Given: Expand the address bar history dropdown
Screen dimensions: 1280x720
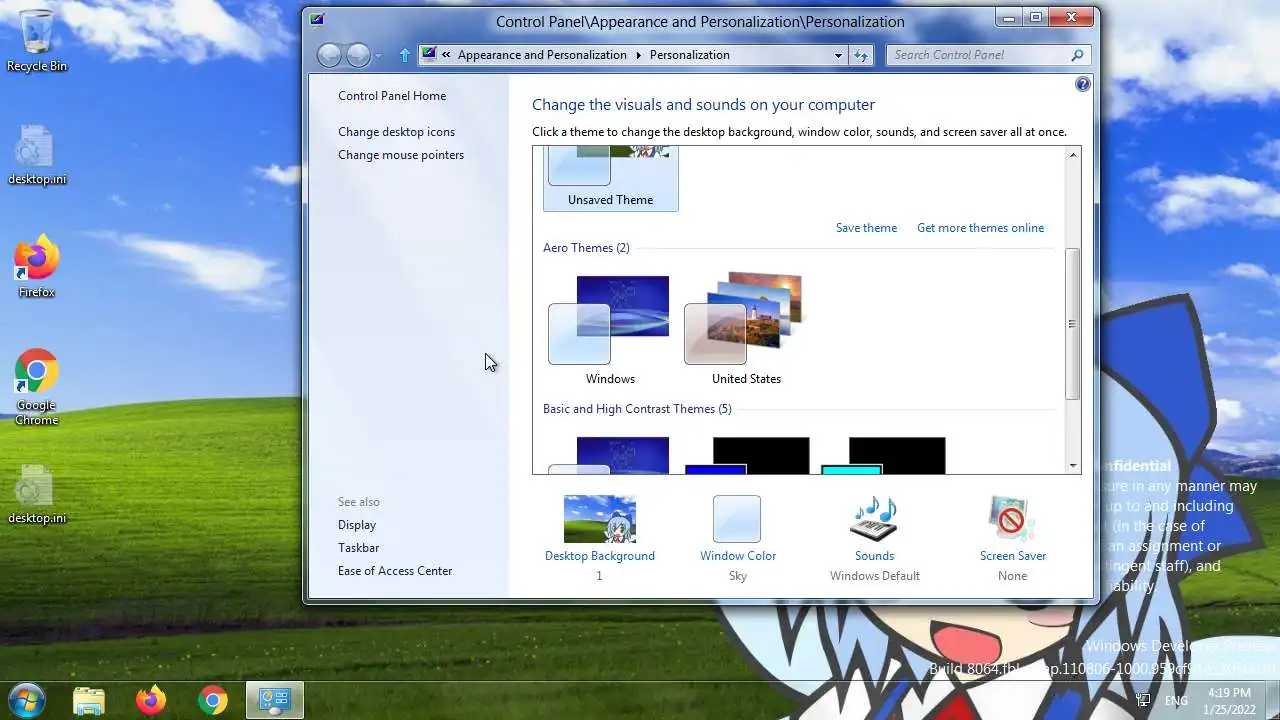Looking at the screenshot, I should click(x=838, y=55).
